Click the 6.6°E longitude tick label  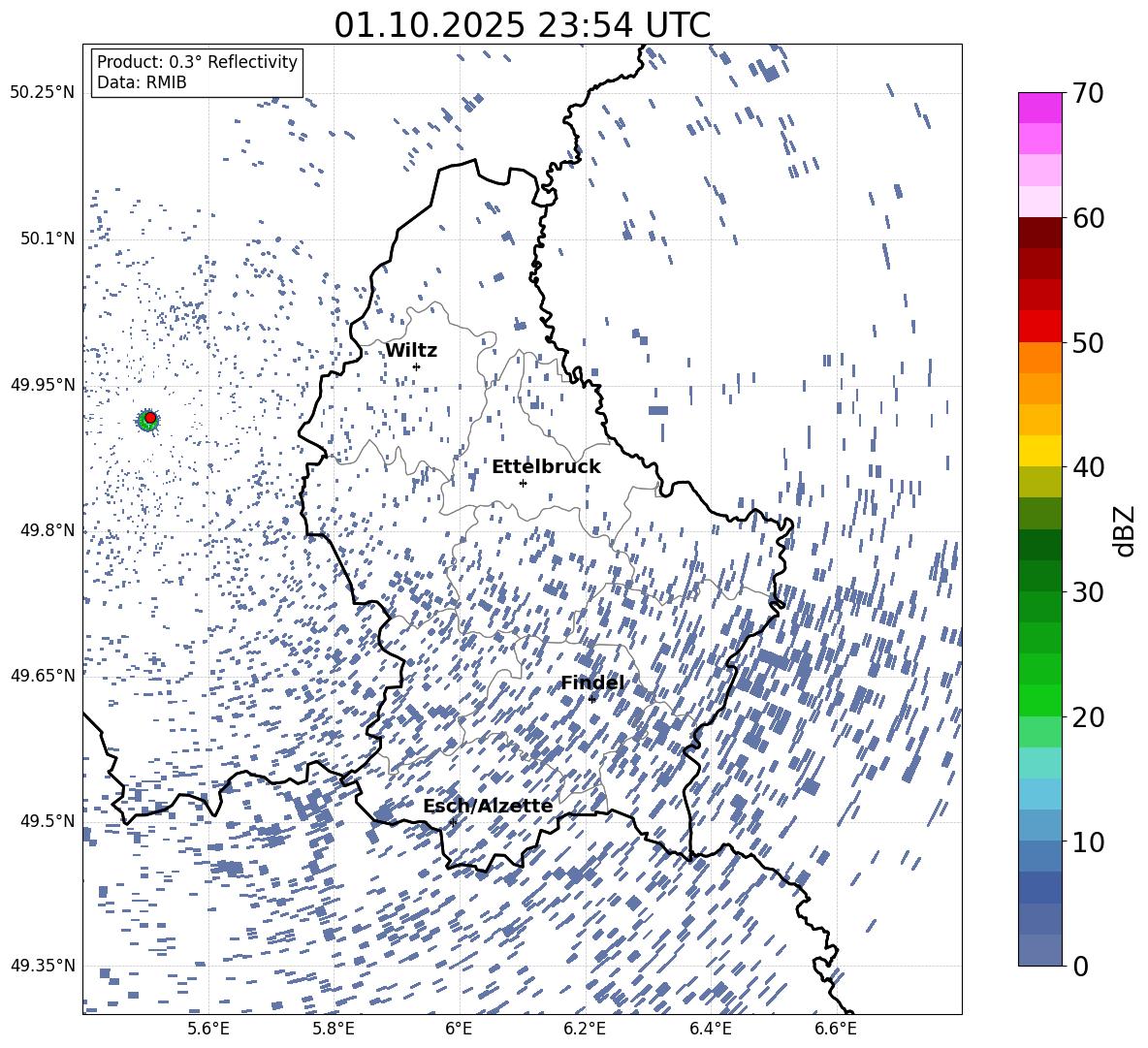click(836, 1029)
